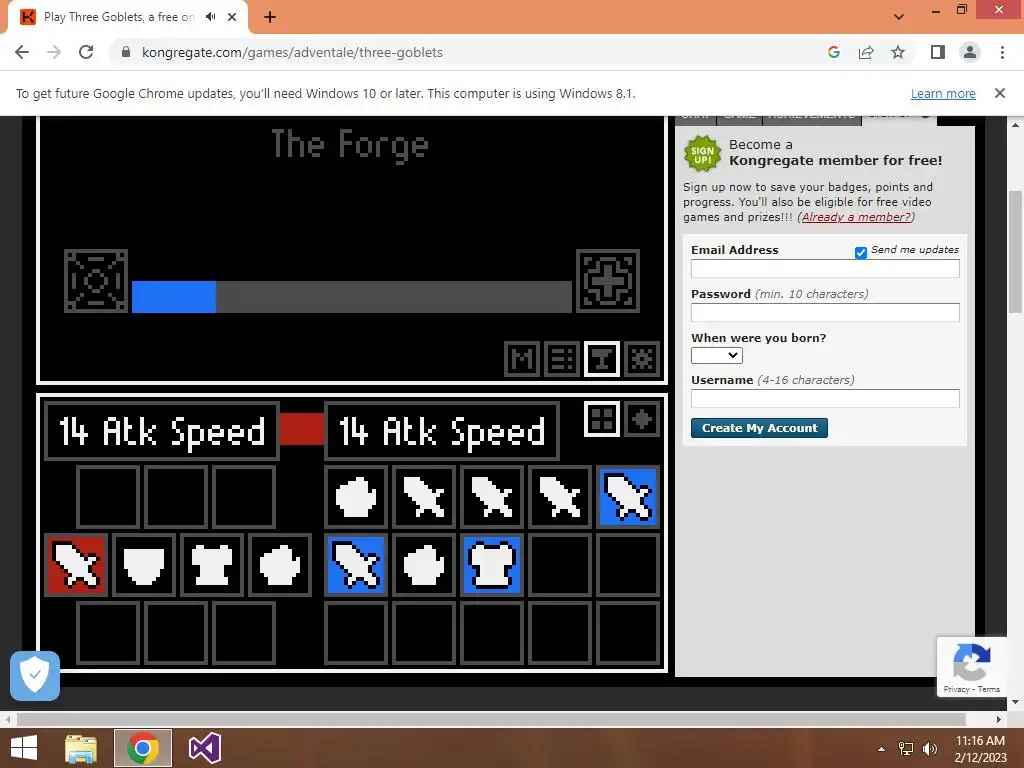This screenshot has height=768, width=1024.
Task: Click the diamond icon beside the grid view
Action: click(642, 419)
